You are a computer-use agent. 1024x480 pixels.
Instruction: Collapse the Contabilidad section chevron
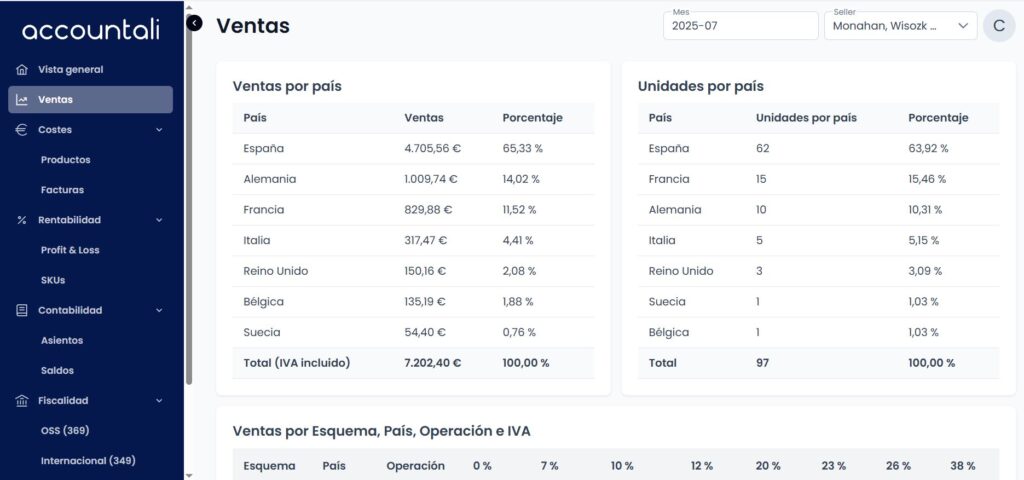pos(159,310)
